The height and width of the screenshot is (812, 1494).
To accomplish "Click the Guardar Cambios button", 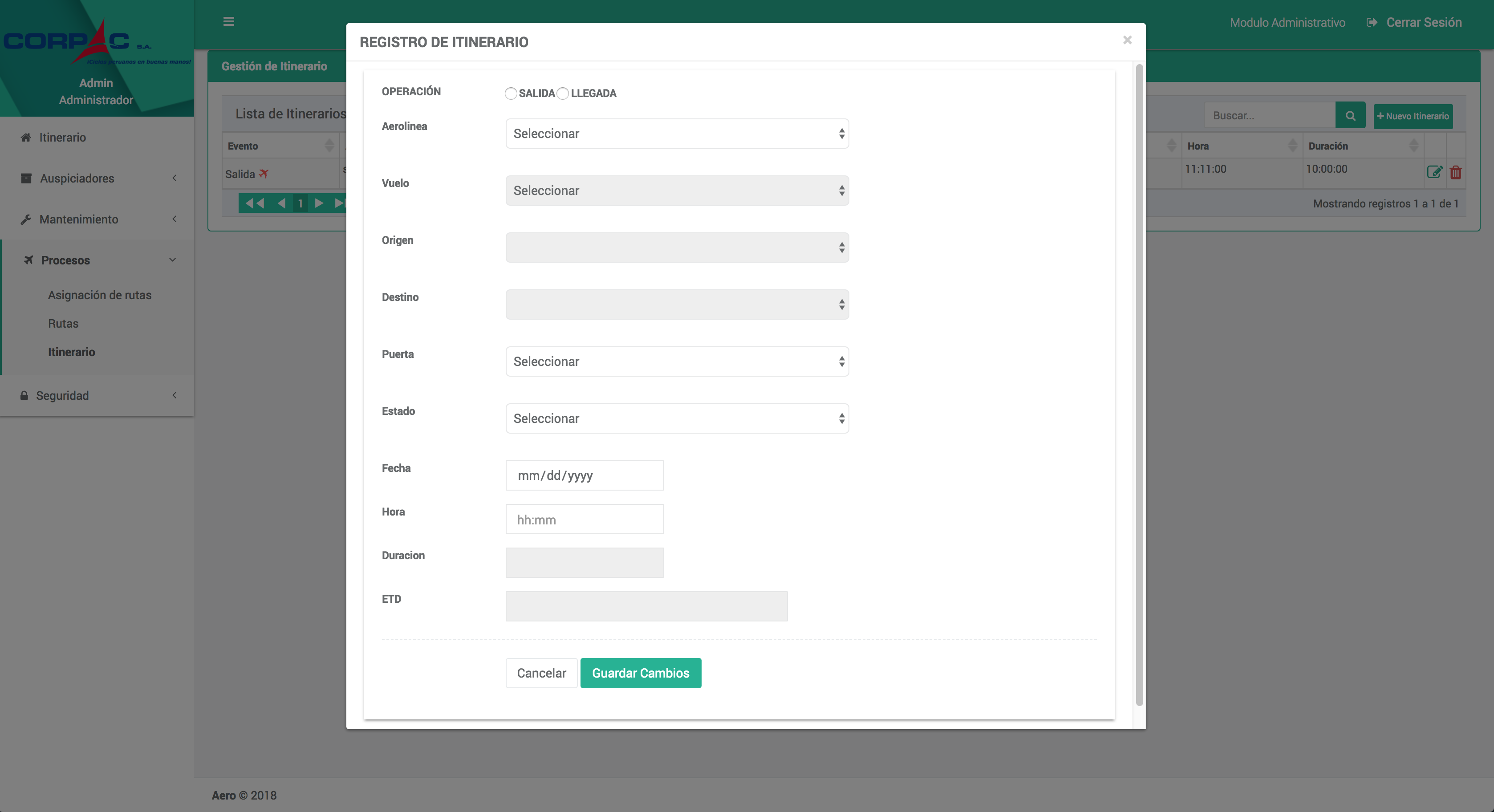I will click(640, 673).
